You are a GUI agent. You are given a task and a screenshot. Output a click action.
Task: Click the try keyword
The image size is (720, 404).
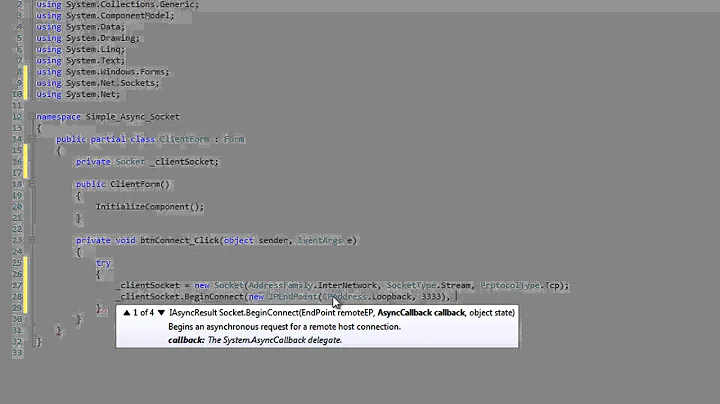103,263
